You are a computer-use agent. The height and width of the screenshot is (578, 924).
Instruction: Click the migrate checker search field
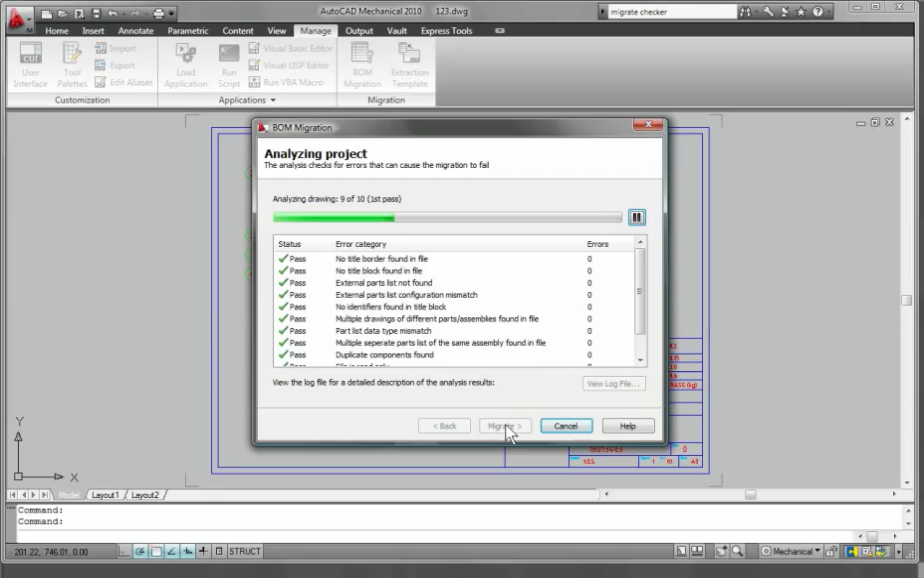coord(672,12)
